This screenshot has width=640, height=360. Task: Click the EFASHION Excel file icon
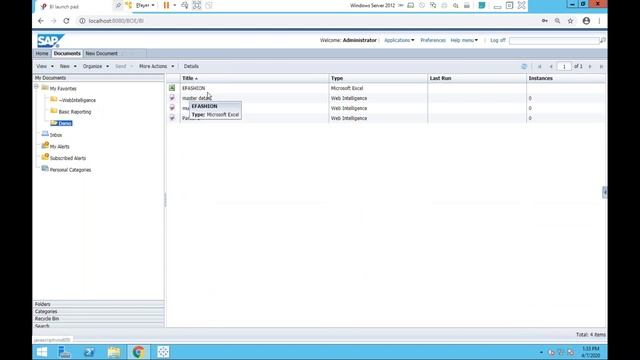click(172, 88)
